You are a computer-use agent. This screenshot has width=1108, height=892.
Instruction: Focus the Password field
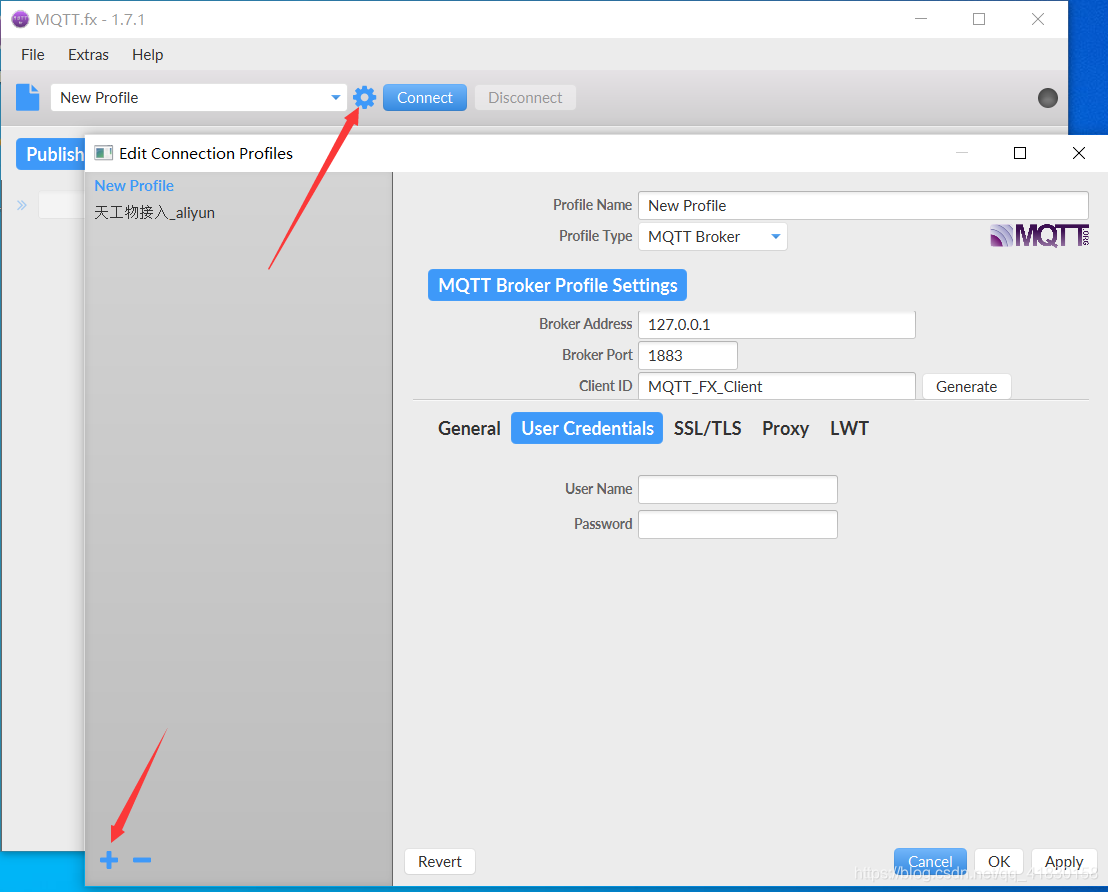click(x=738, y=524)
